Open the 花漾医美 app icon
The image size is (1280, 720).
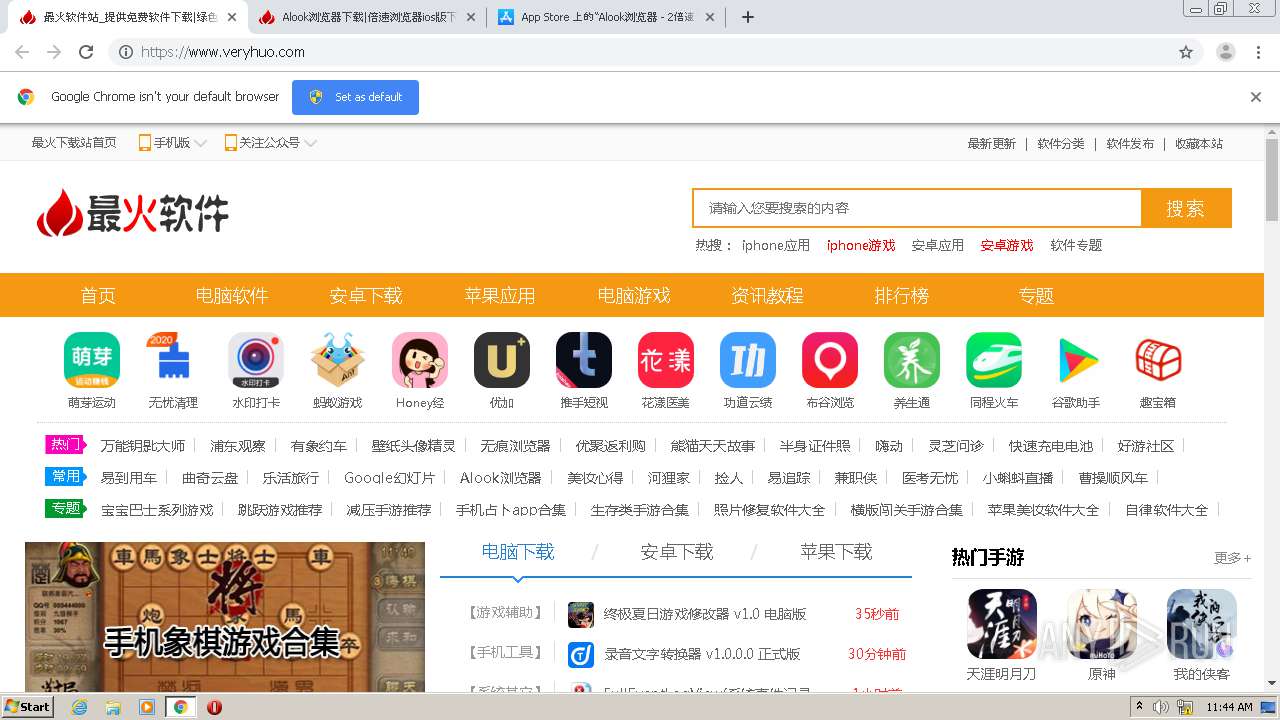pos(666,360)
